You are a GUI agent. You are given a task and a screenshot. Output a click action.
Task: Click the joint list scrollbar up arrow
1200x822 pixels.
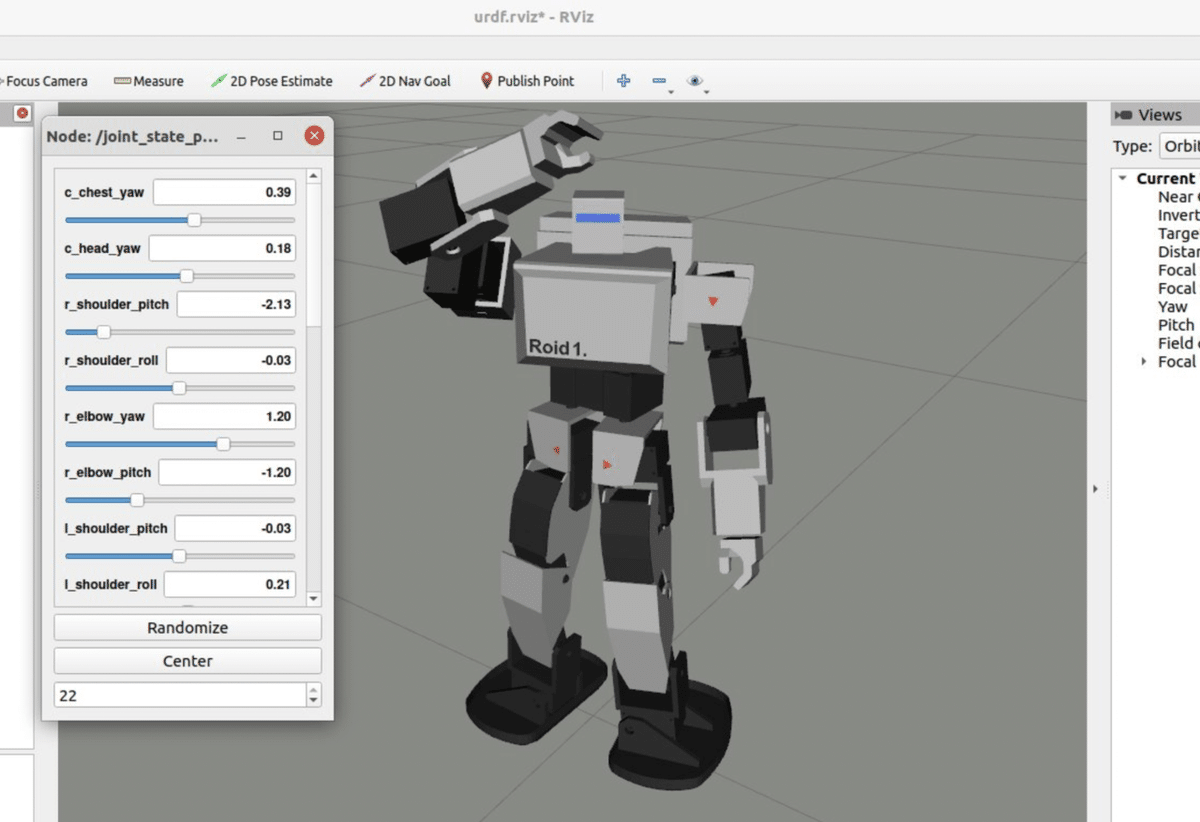tap(314, 176)
